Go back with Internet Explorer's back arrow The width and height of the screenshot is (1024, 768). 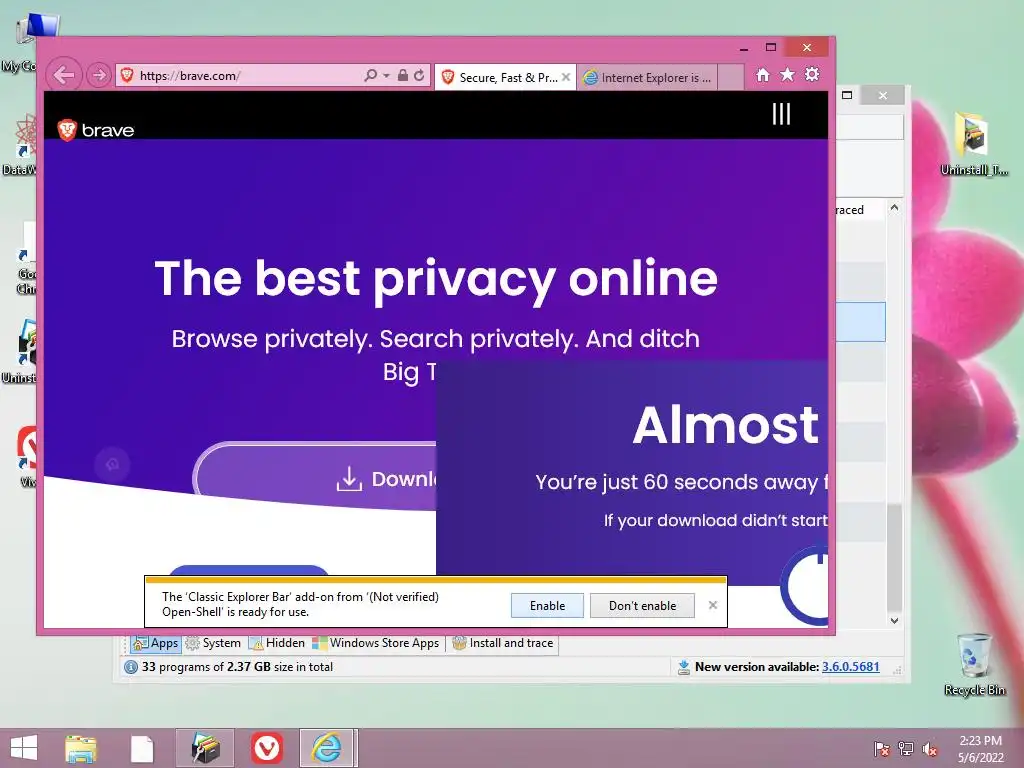pyautogui.click(x=64, y=75)
